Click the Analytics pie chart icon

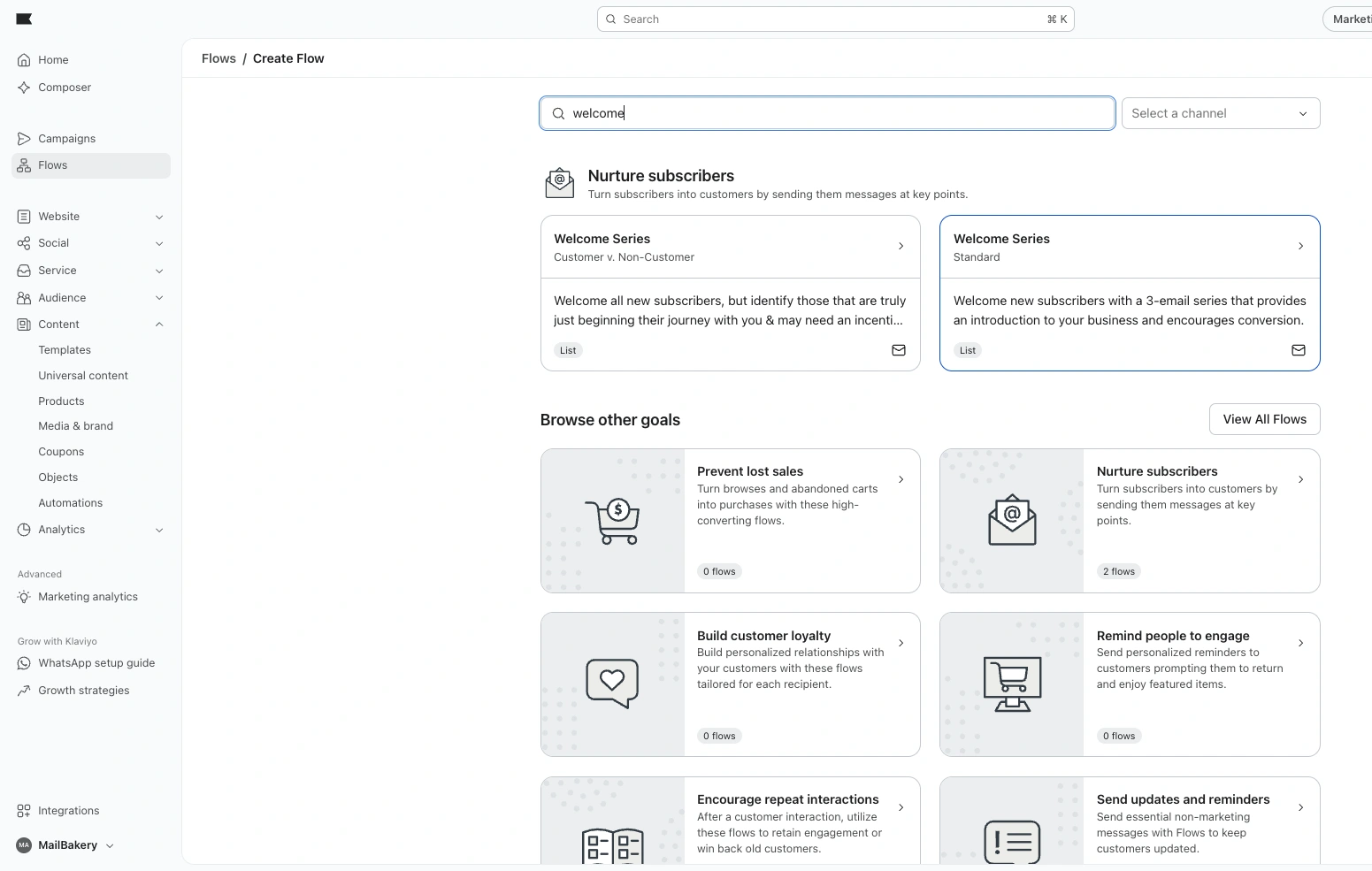click(x=24, y=530)
